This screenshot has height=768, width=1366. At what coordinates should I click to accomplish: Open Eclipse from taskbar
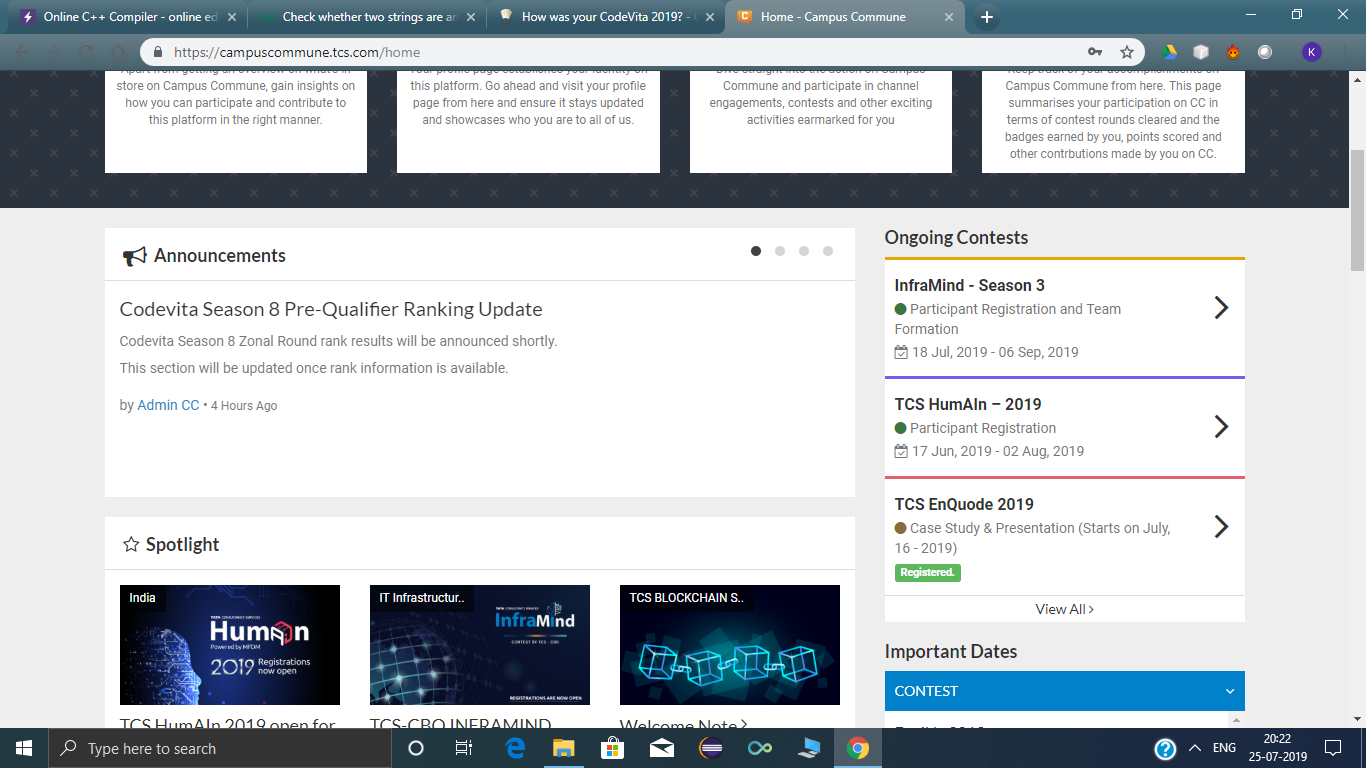[711, 748]
